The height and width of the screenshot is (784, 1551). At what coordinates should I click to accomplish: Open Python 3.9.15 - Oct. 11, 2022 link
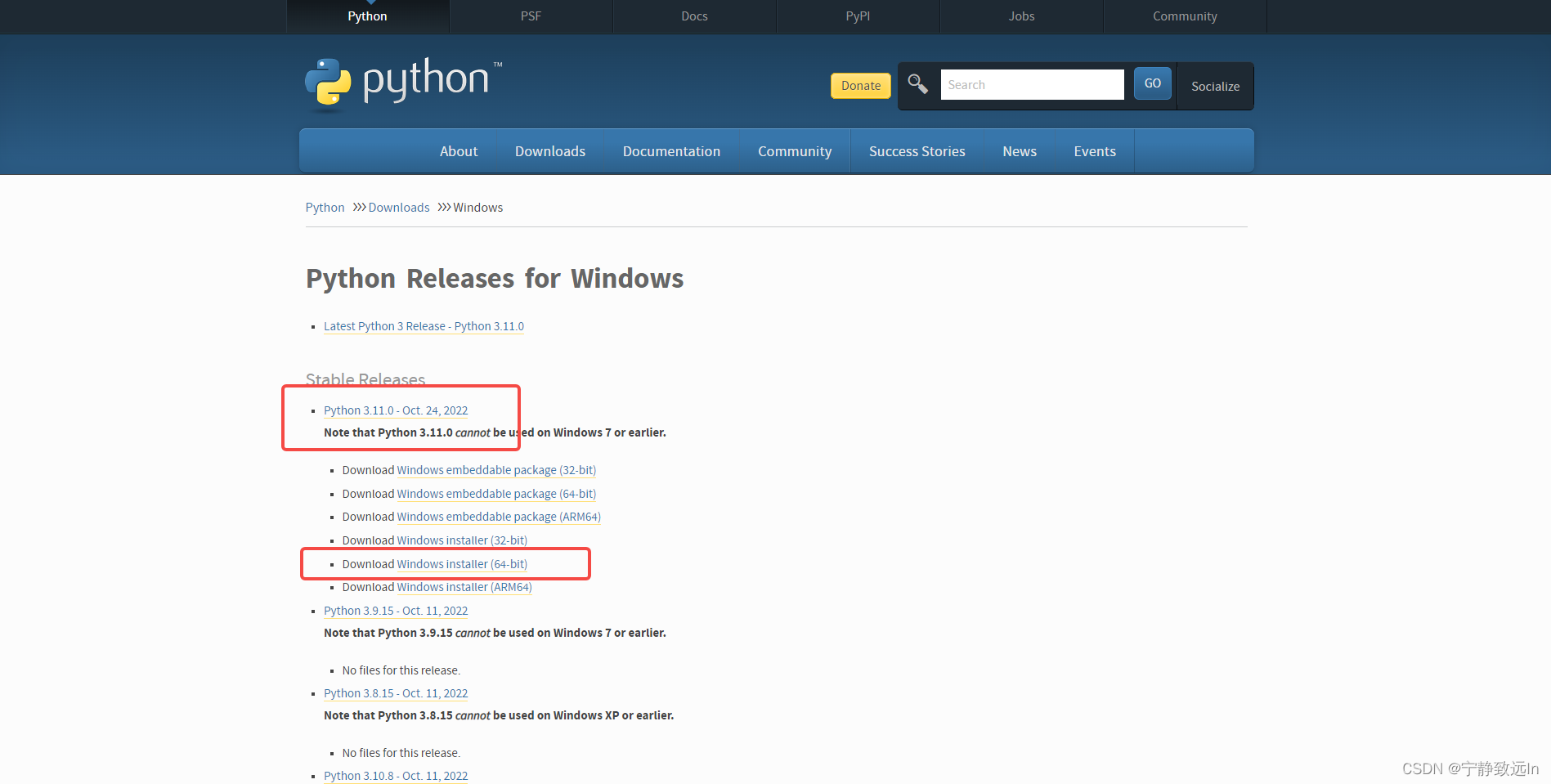(x=396, y=611)
